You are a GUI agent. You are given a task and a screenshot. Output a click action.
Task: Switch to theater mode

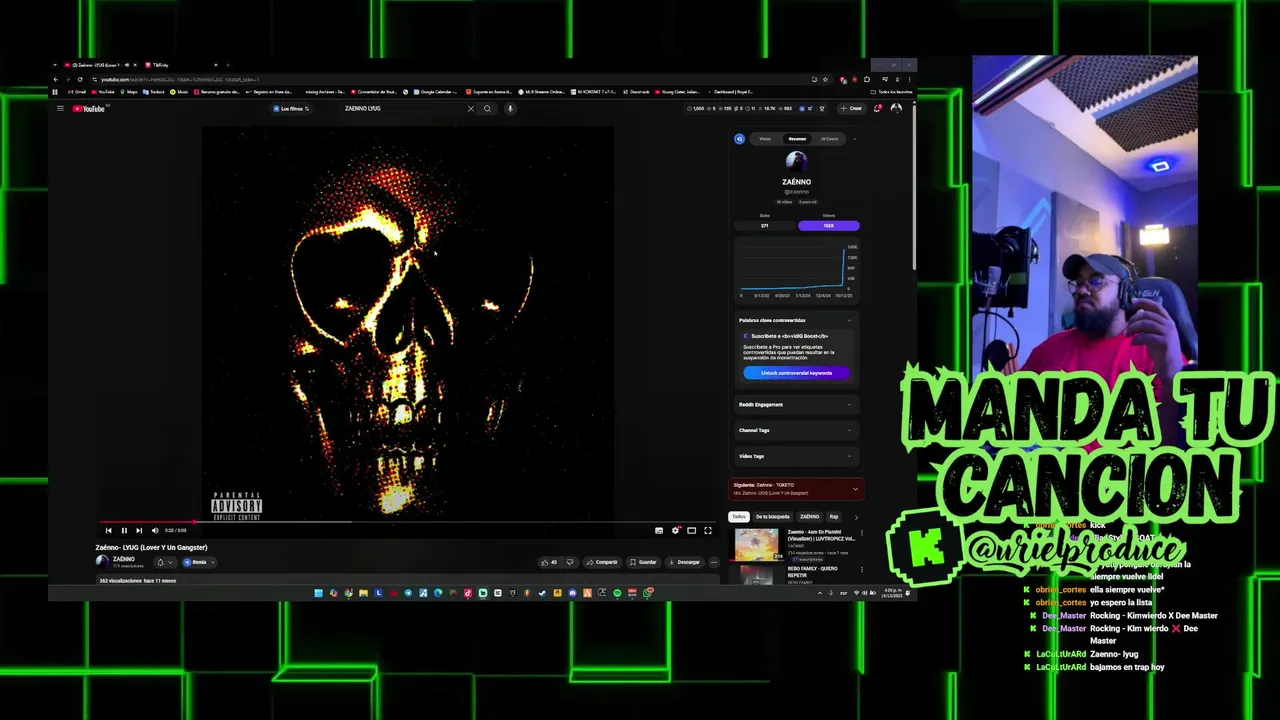pyautogui.click(x=691, y=531)
